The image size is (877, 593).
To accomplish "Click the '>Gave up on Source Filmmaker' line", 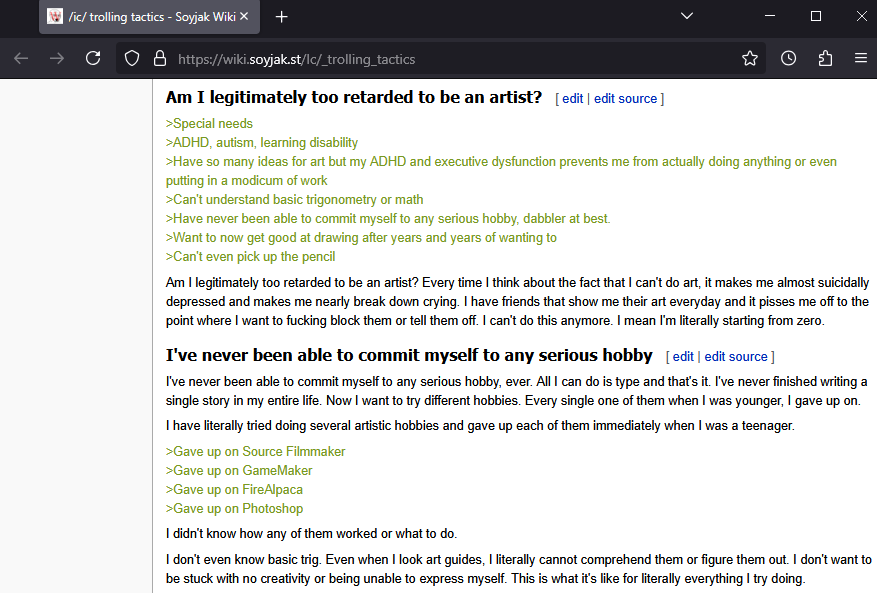I will pos(256,451).
